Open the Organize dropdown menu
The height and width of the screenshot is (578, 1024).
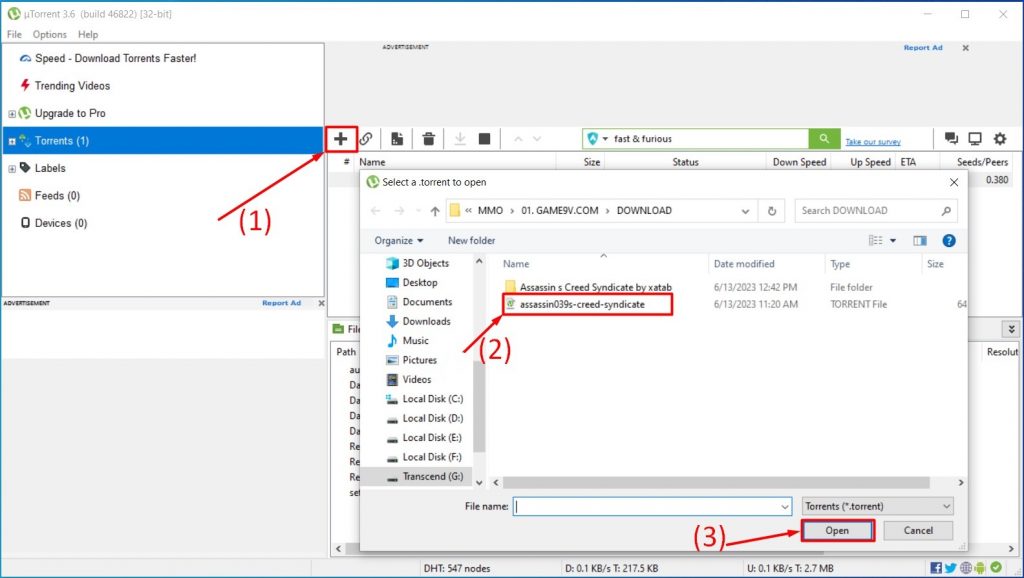point(398,240)
